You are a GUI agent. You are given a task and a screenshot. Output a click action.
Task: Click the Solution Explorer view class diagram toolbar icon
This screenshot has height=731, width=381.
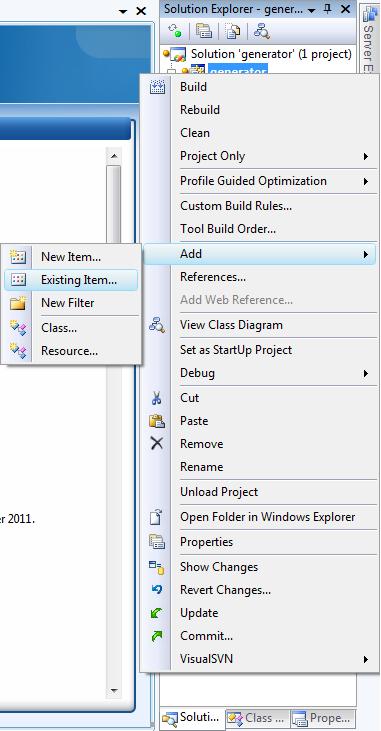tap(261, 31)
